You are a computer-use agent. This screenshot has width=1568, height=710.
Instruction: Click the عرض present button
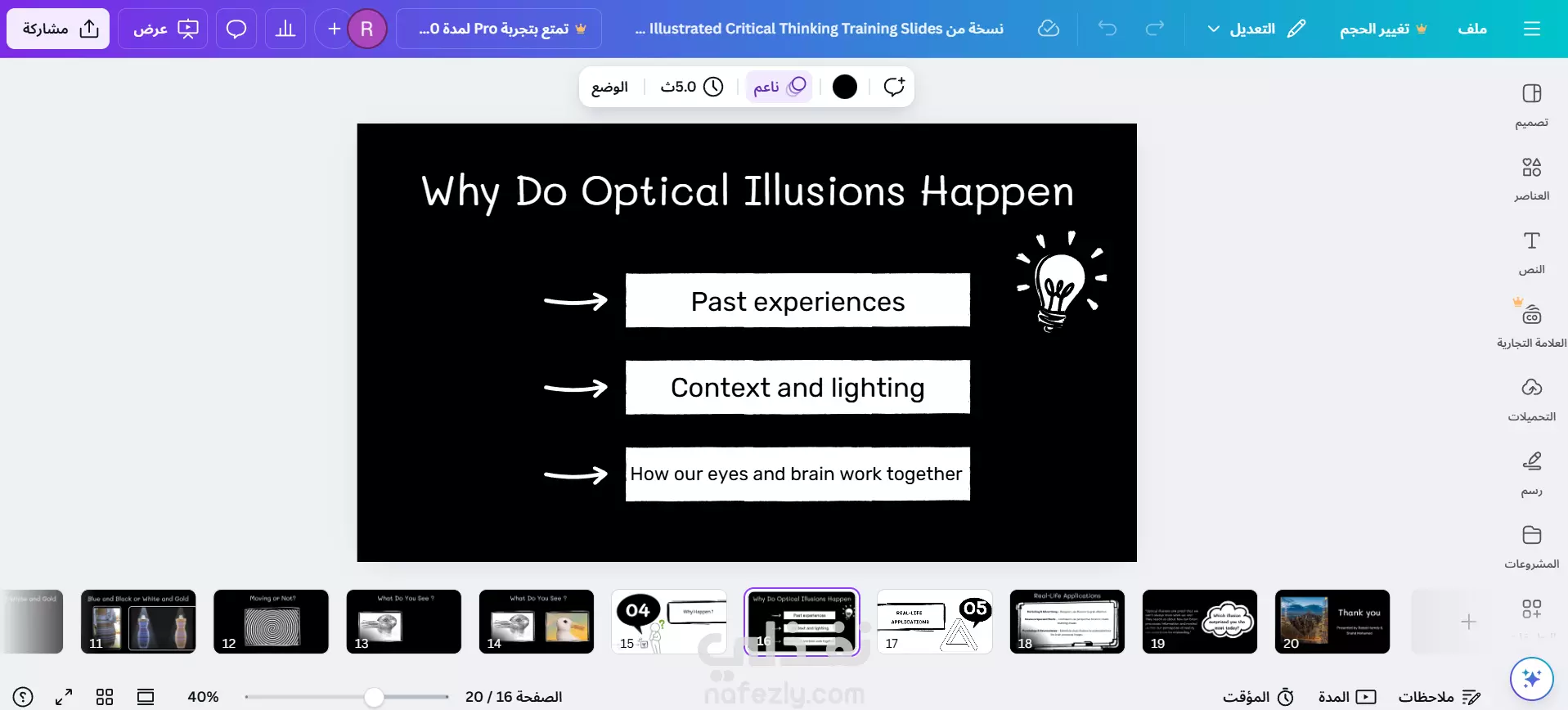tap(163, 29)
